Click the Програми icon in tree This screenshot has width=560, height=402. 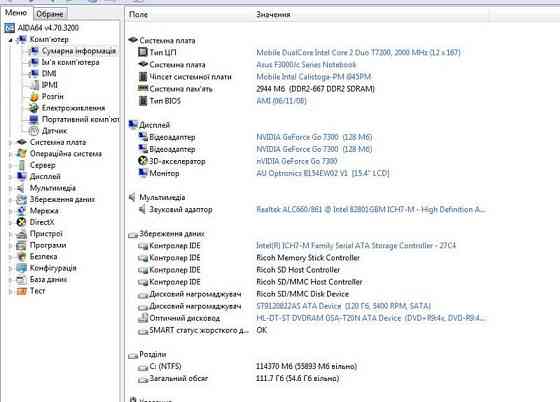(21, 245)
